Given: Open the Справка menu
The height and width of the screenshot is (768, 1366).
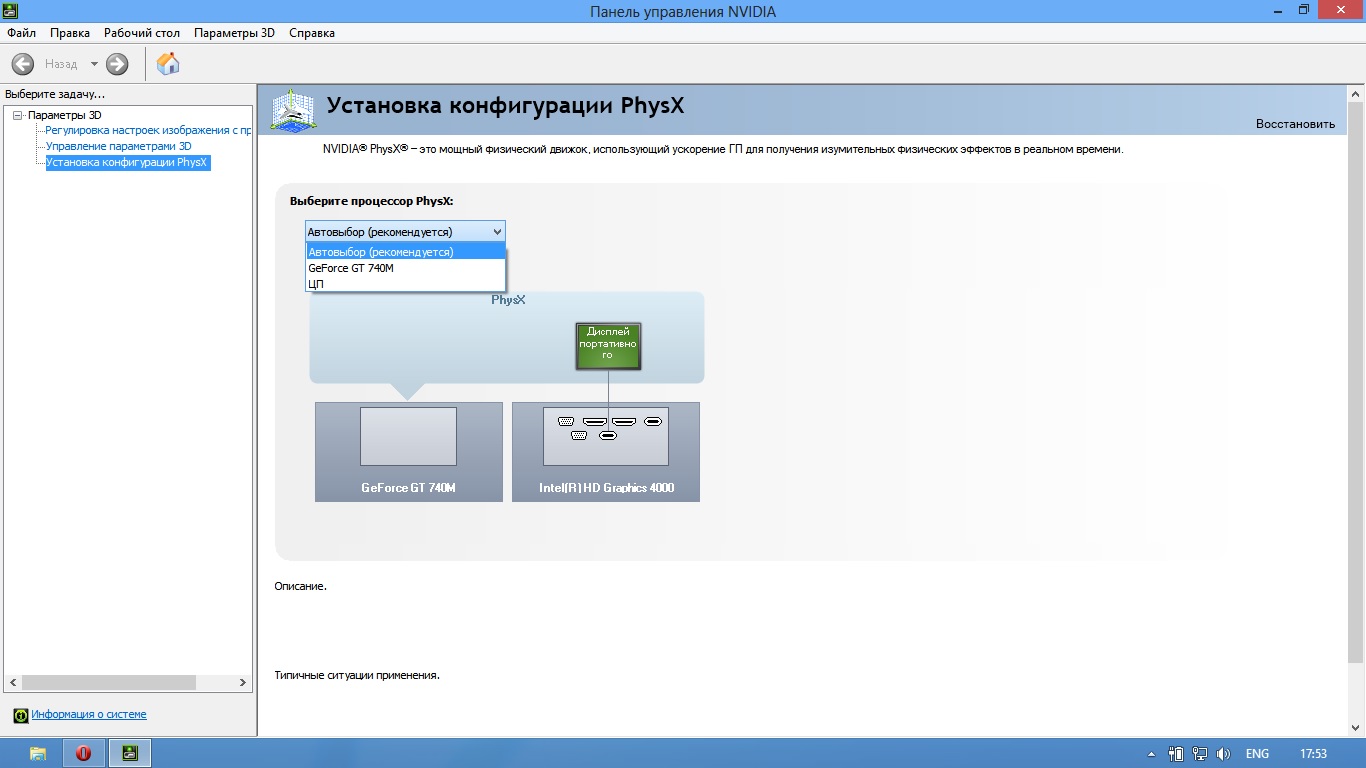Looking at the screenshot, I should tap(312, 33).
